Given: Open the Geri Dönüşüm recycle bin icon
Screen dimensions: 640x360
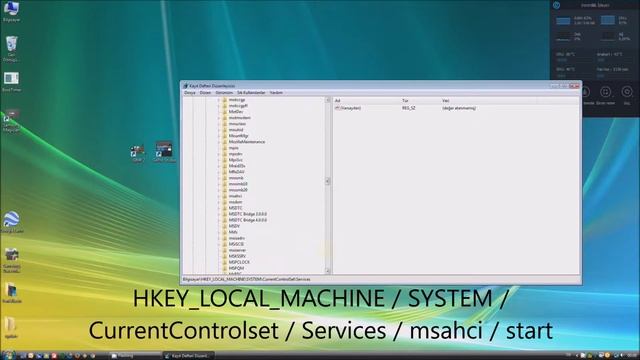Looking at the screenshot, I should tap(11, 49).
